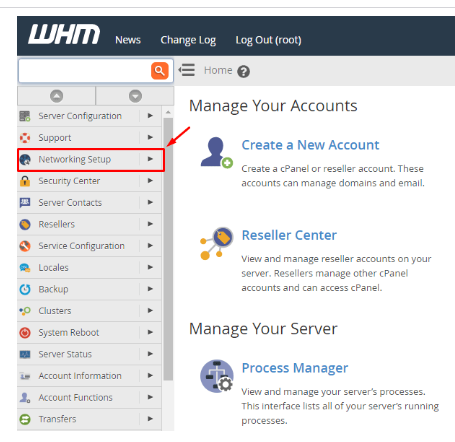
Task: Expand the Clusters submenu arrow
Action: click(150, 311)
